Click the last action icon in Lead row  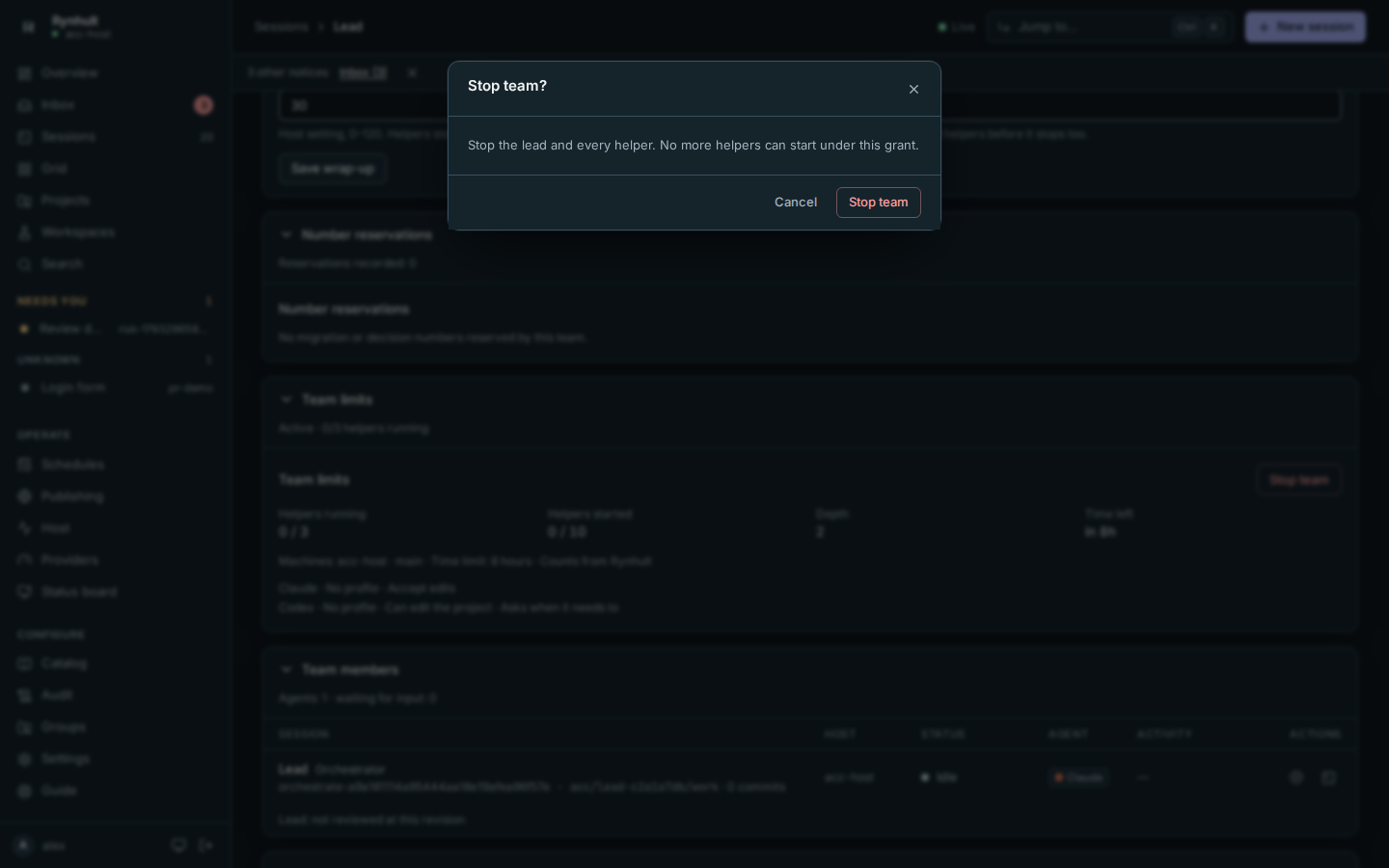[1328, 777]
